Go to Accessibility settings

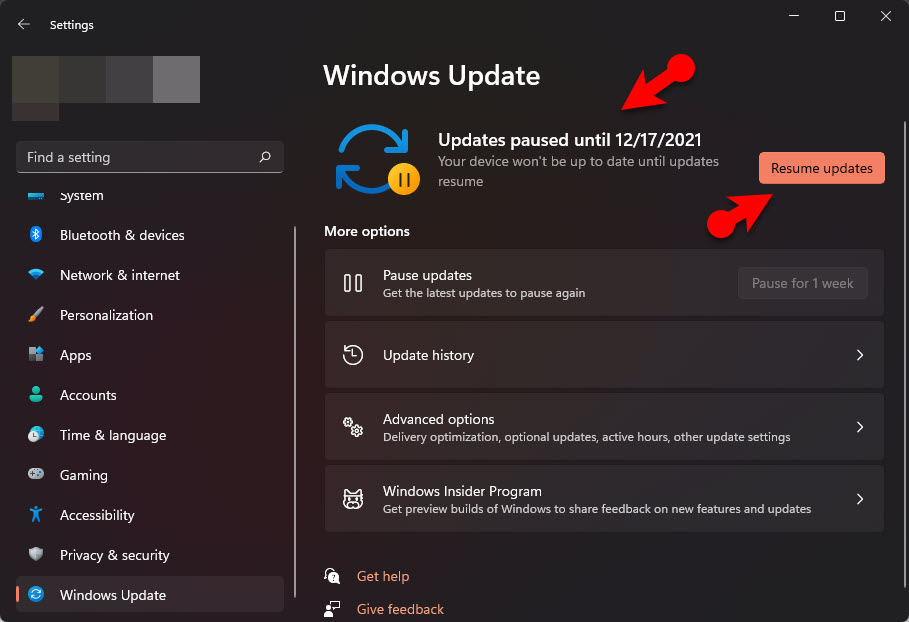150,515
